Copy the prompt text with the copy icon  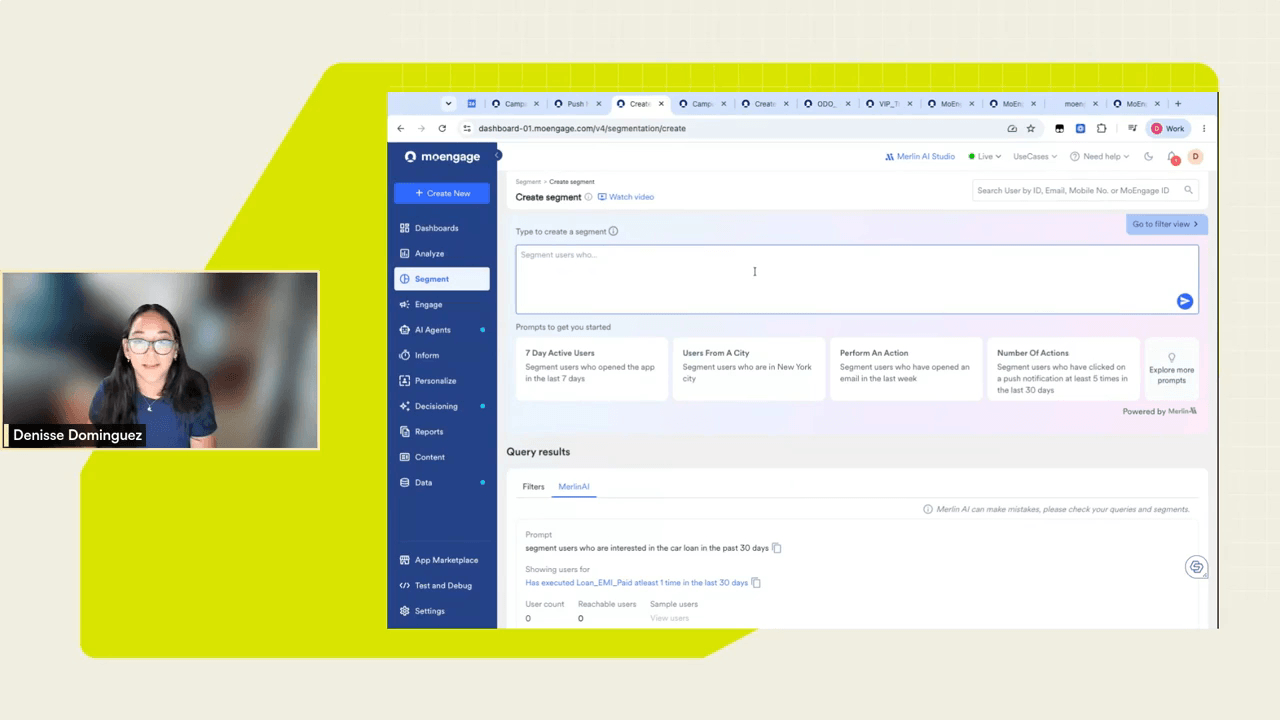[x=777, y=548]
